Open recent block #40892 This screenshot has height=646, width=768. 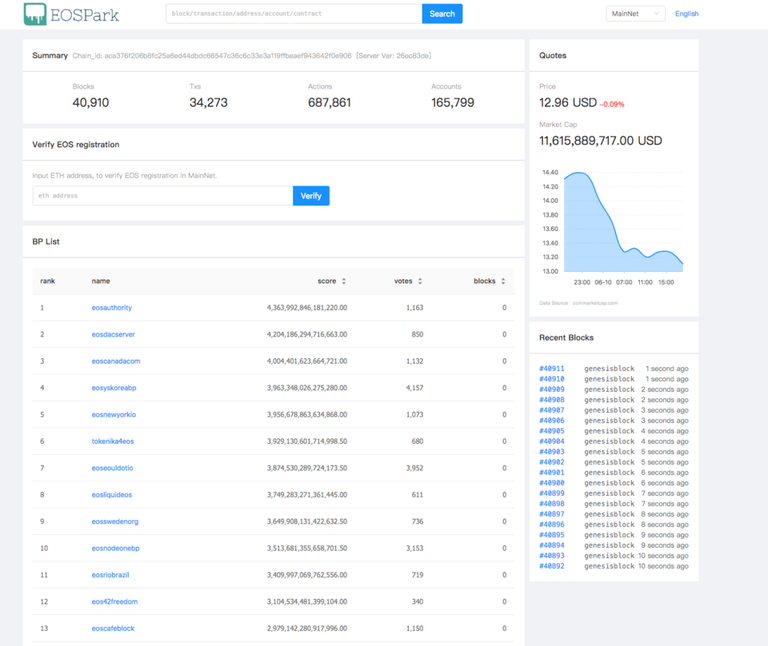tap(551, 566)
